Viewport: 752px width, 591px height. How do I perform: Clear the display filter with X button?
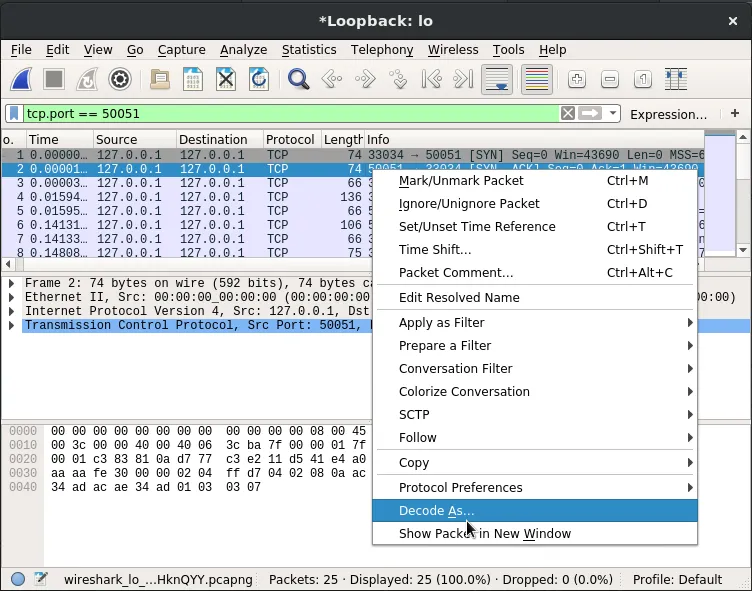tap(568, 114)
